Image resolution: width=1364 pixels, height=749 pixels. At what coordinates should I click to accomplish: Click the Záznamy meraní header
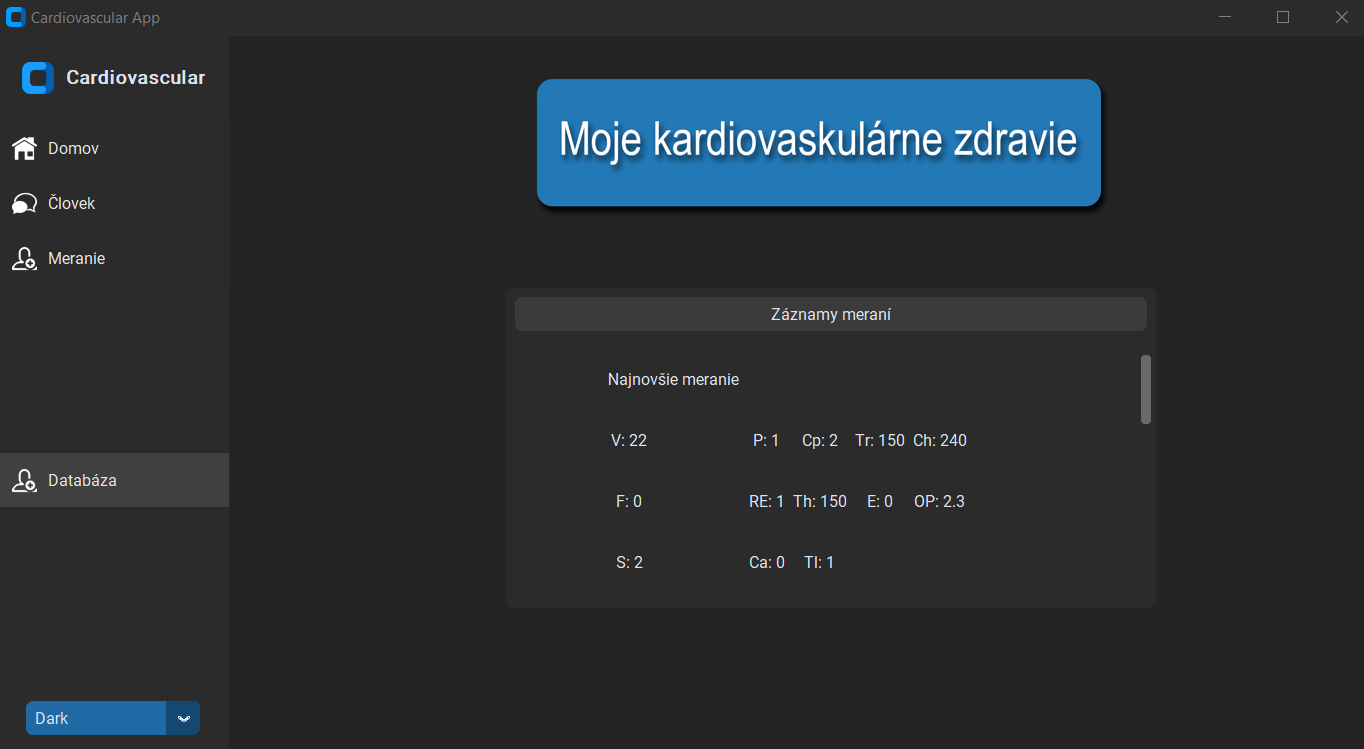(x=830, y=314)
